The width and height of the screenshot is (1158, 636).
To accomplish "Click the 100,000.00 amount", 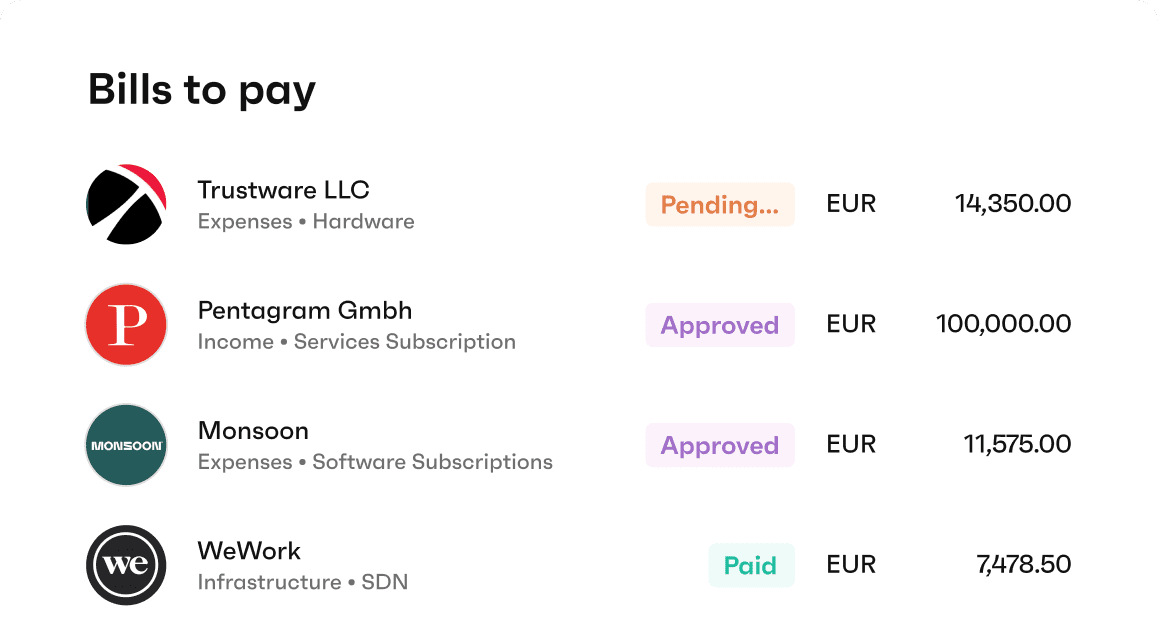I will [x=1003, y=324].
